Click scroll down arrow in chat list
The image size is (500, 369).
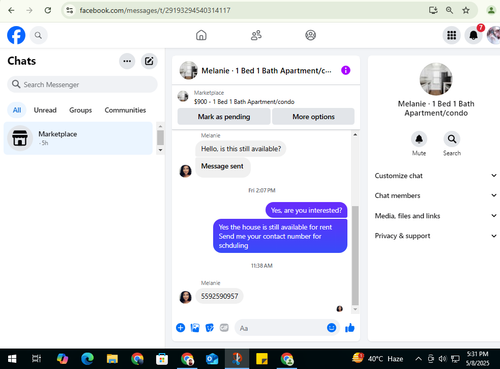(x=160, y=150)
